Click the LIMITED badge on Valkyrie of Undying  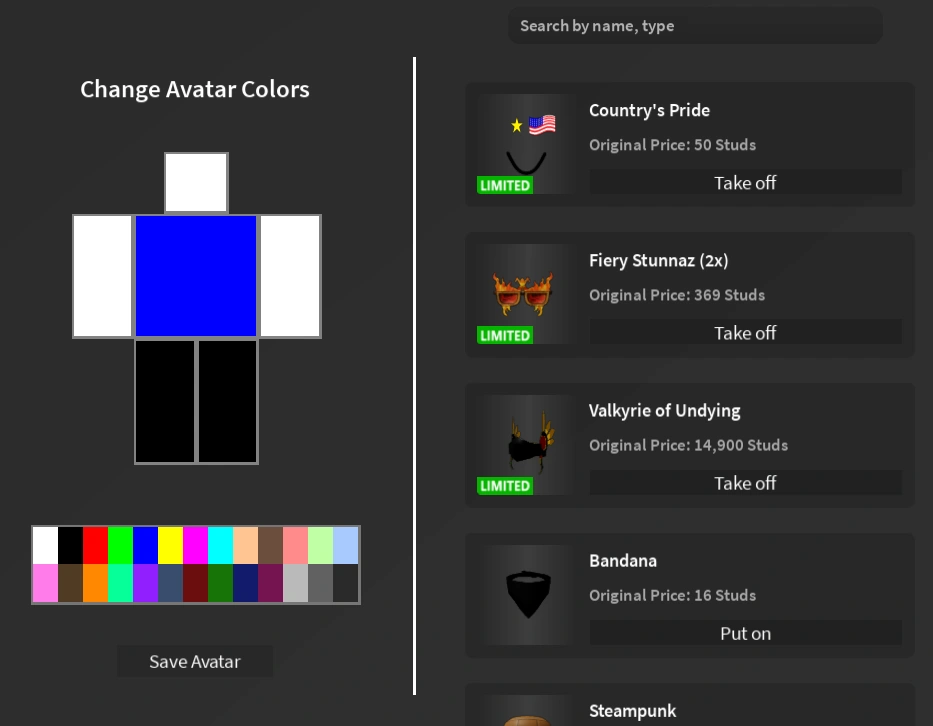[x=505, y=485]
